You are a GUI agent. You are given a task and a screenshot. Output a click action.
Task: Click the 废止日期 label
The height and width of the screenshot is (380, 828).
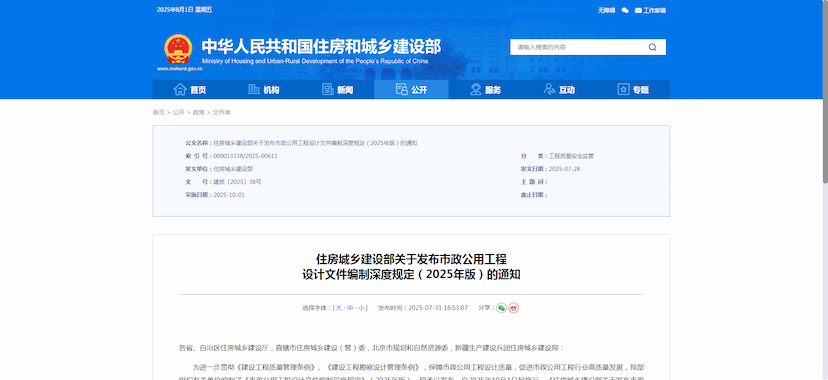534,195
